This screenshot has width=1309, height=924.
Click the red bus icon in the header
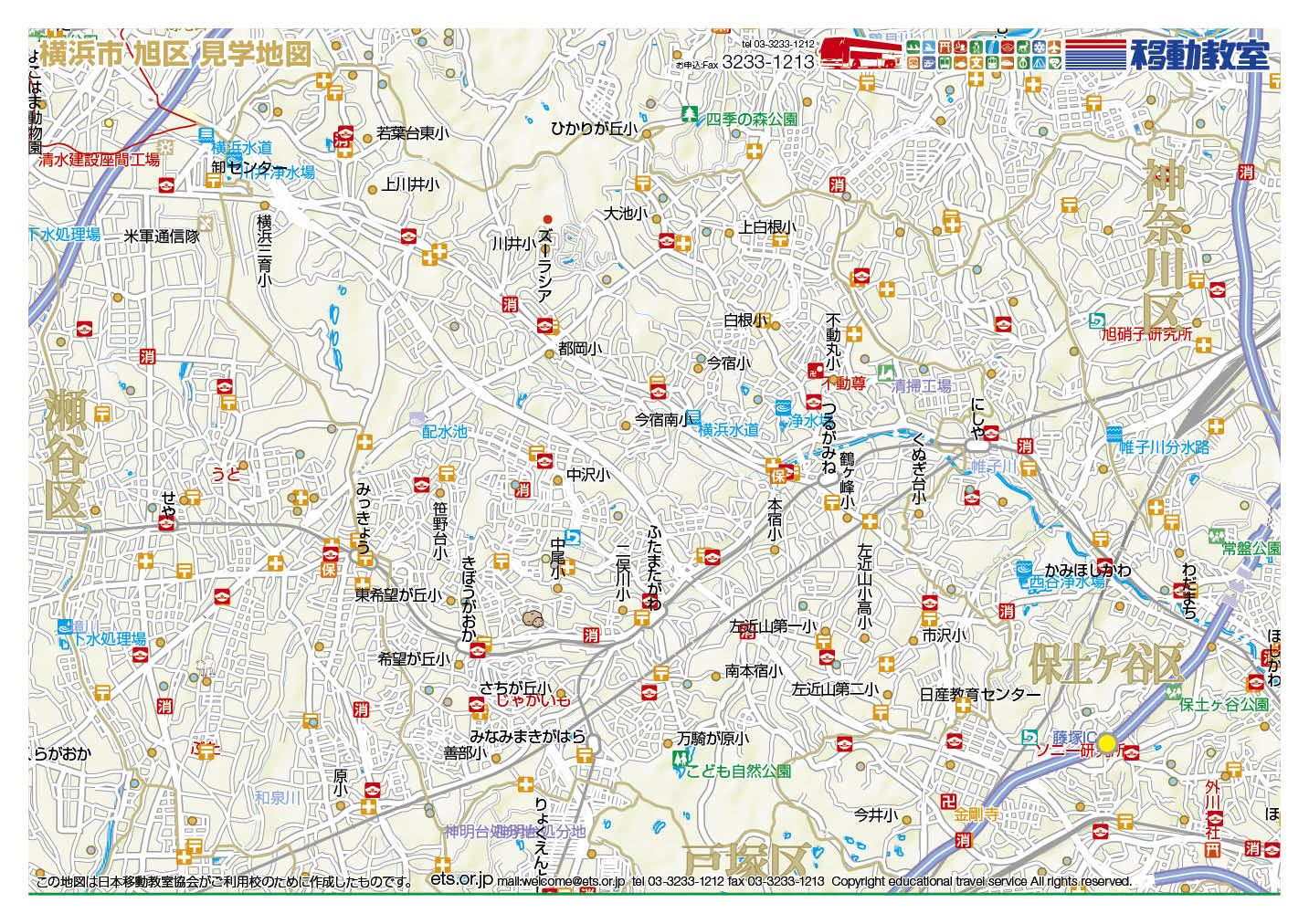(860, 53)
